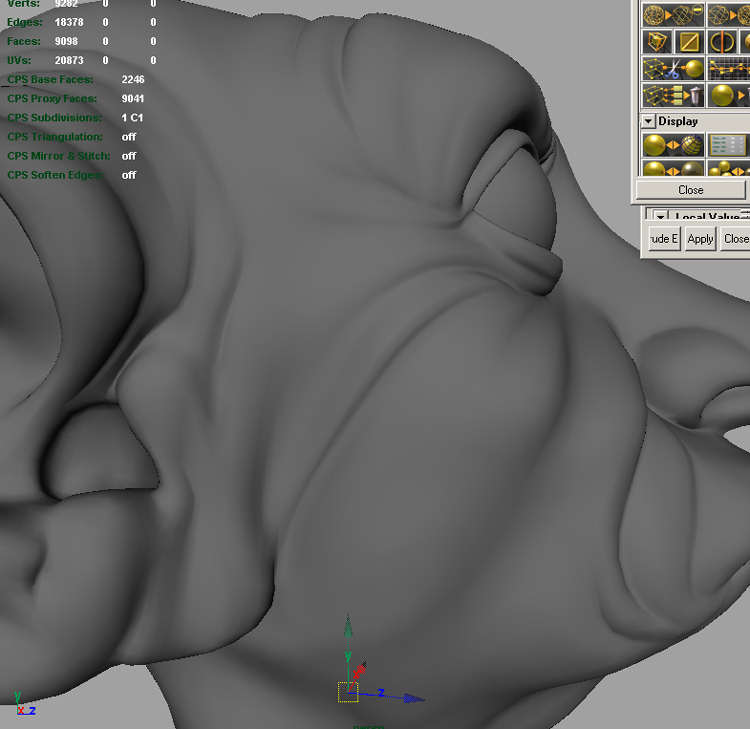Click the scissors cut-to-sphere icon
This screenshot has height=729, width=750.
pos(672,69)
